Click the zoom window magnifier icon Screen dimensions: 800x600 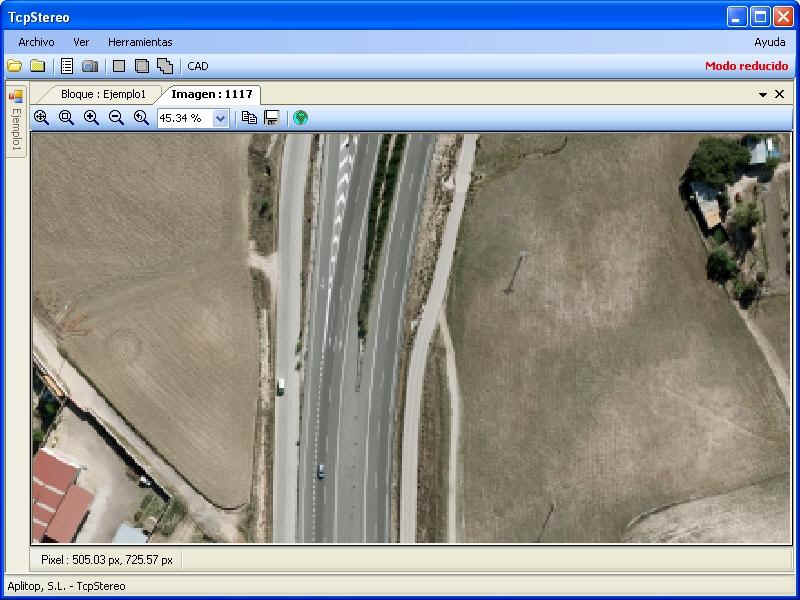(x=66, y=118)
